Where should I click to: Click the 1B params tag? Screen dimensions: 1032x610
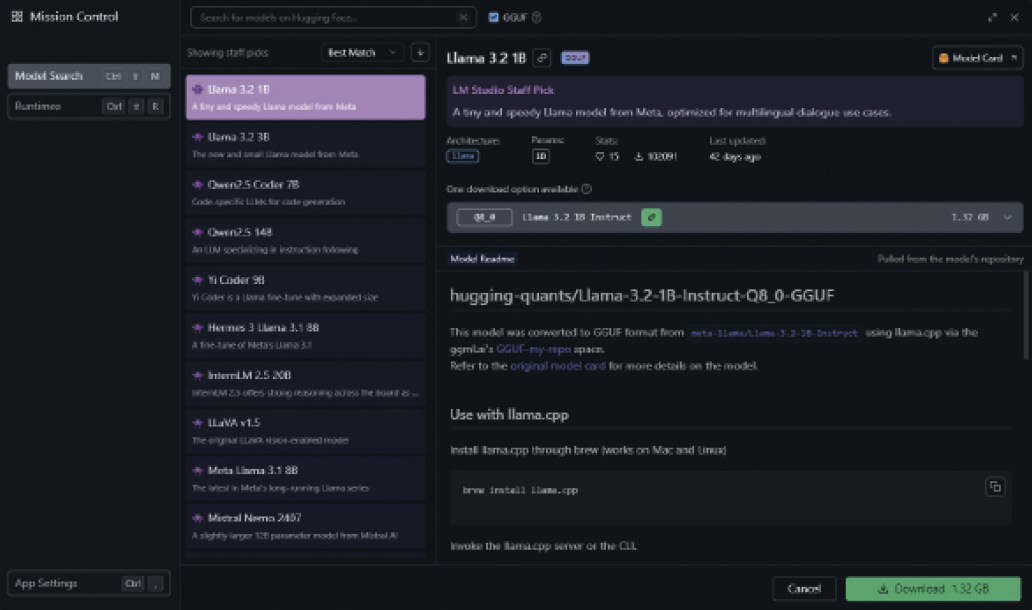click(540, 156)
